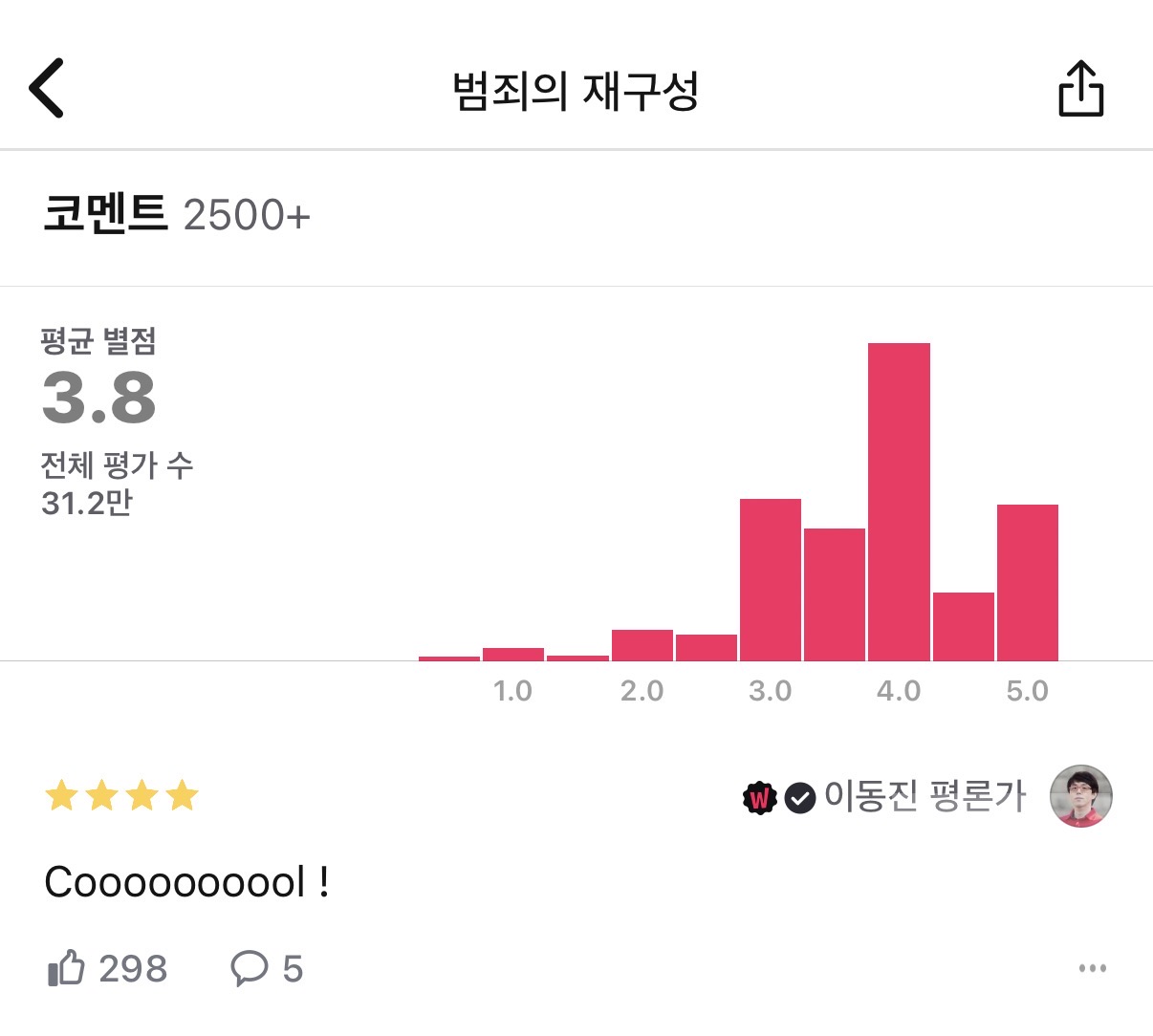This screenshot has width=1153, height=1036.
Task: Open the Coooooooool ! review text
Action: click(x=187, y=882)
